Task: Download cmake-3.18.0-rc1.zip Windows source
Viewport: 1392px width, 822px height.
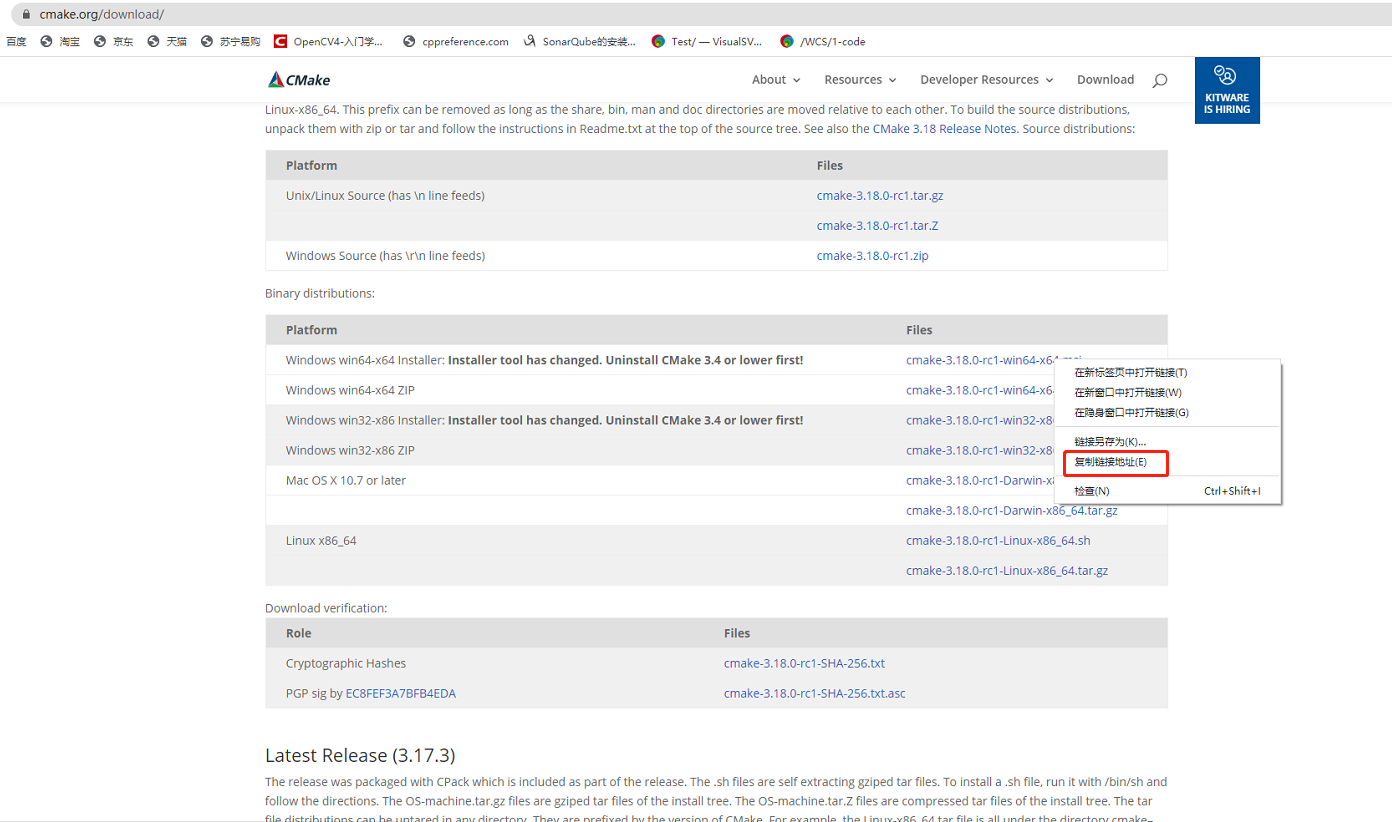Action: (872, 256)
